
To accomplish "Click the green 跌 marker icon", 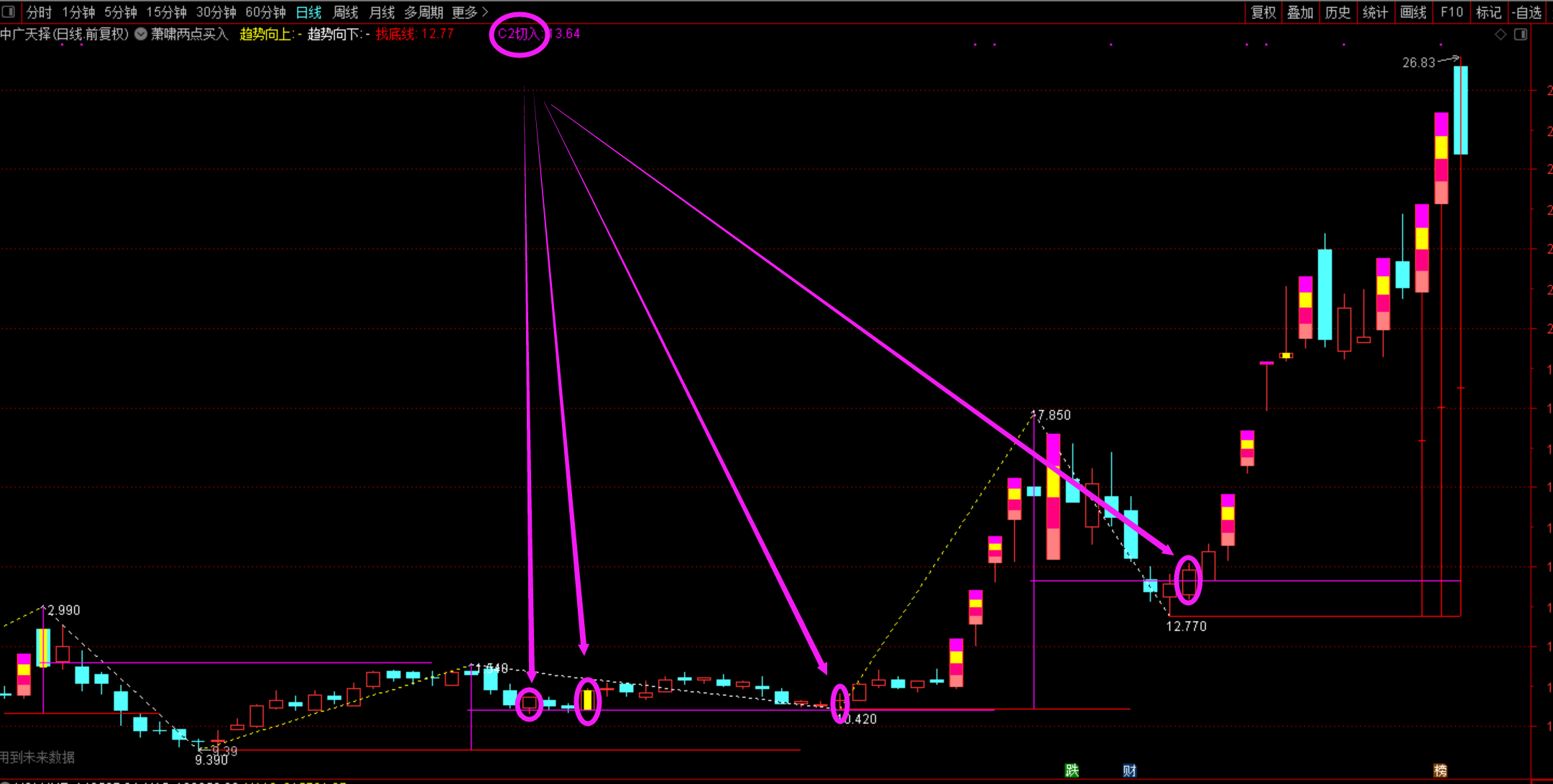I will point(1072,770).
